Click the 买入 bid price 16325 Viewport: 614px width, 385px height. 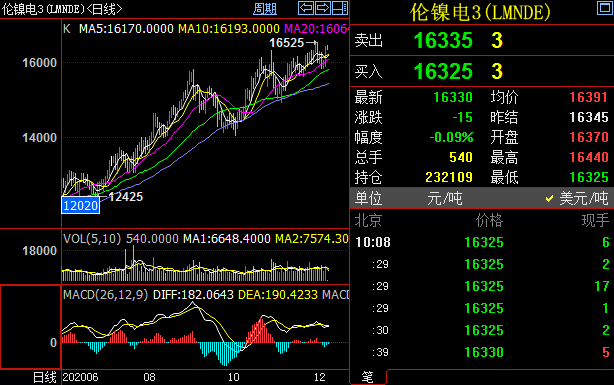coord(443,71)
